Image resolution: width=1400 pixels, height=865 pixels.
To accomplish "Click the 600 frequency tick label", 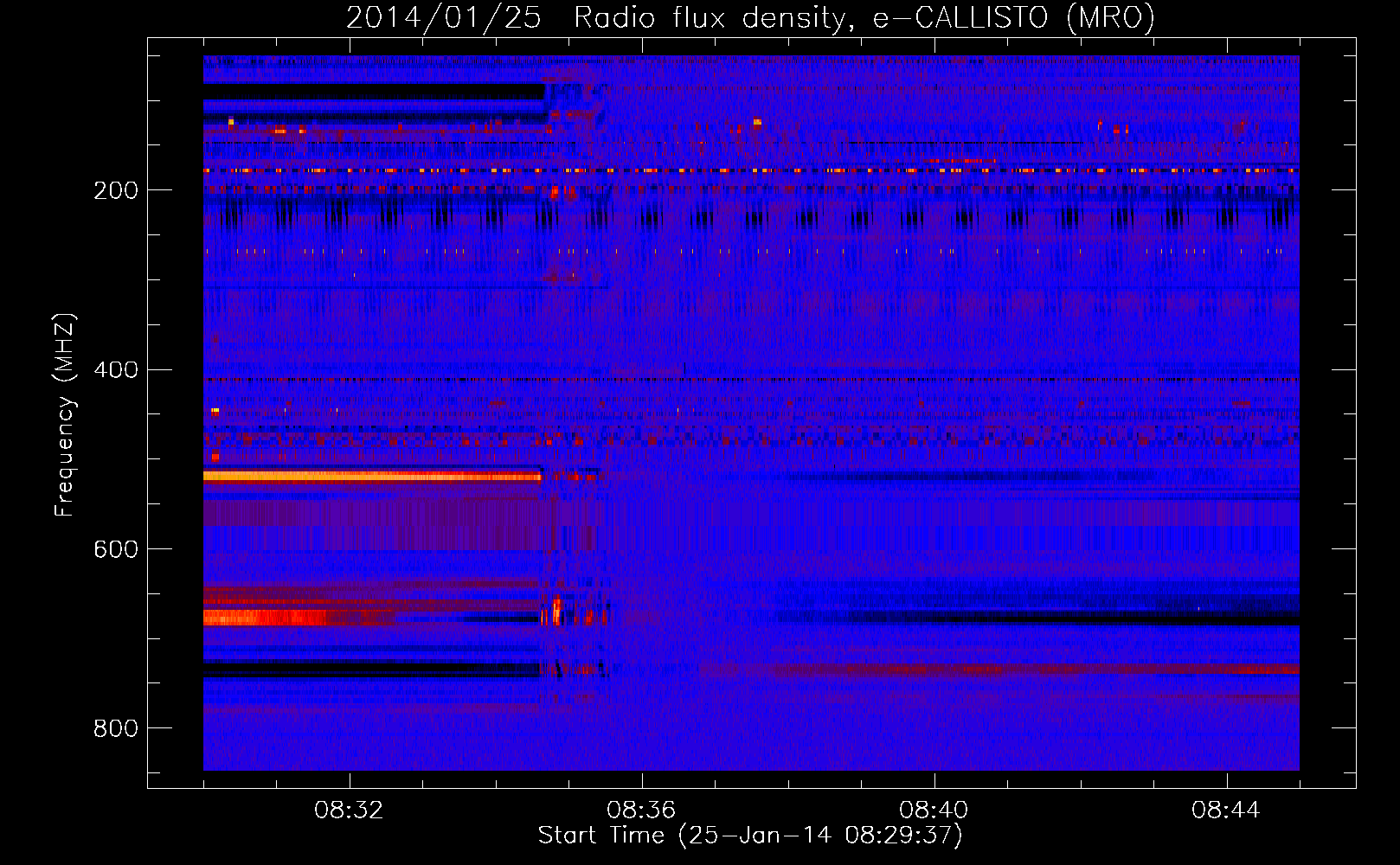I will click(116, 549).
